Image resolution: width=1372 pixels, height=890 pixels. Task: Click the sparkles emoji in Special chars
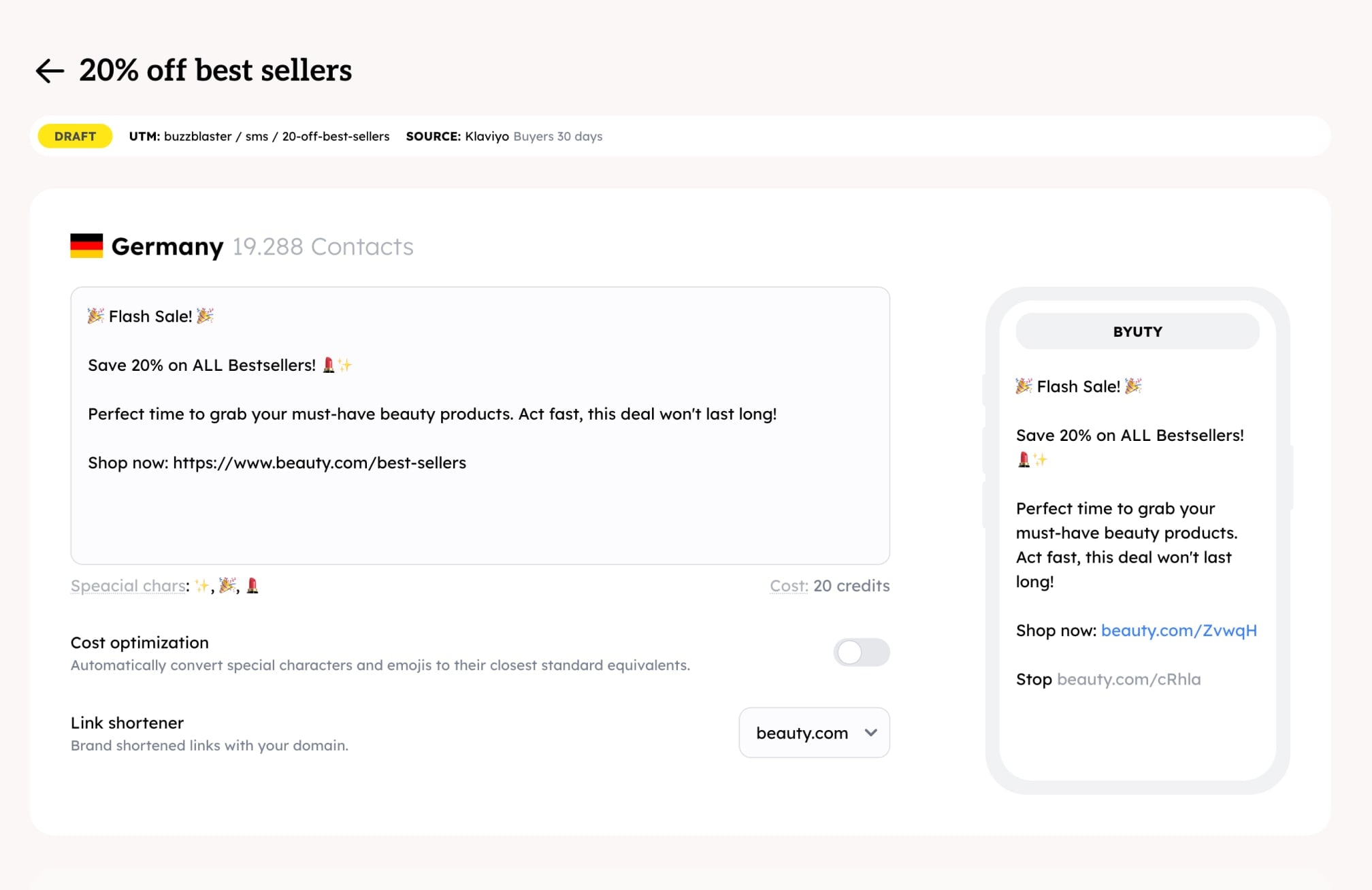[x=201, y=586]
